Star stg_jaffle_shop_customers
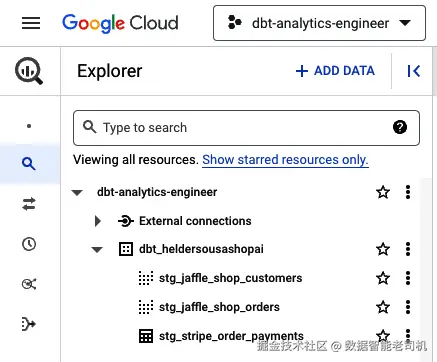This screenshot has height=362, width=437. coord(383,278)
